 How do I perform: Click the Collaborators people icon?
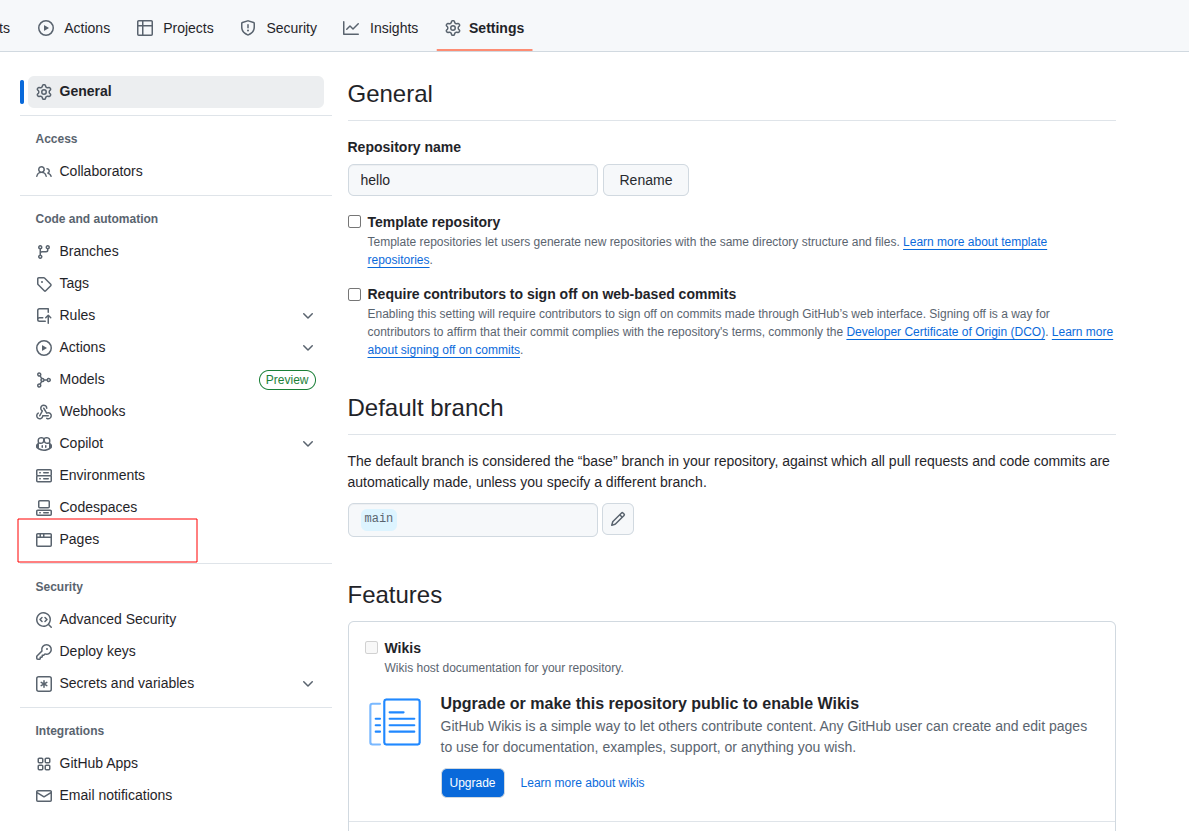point(44,171)
